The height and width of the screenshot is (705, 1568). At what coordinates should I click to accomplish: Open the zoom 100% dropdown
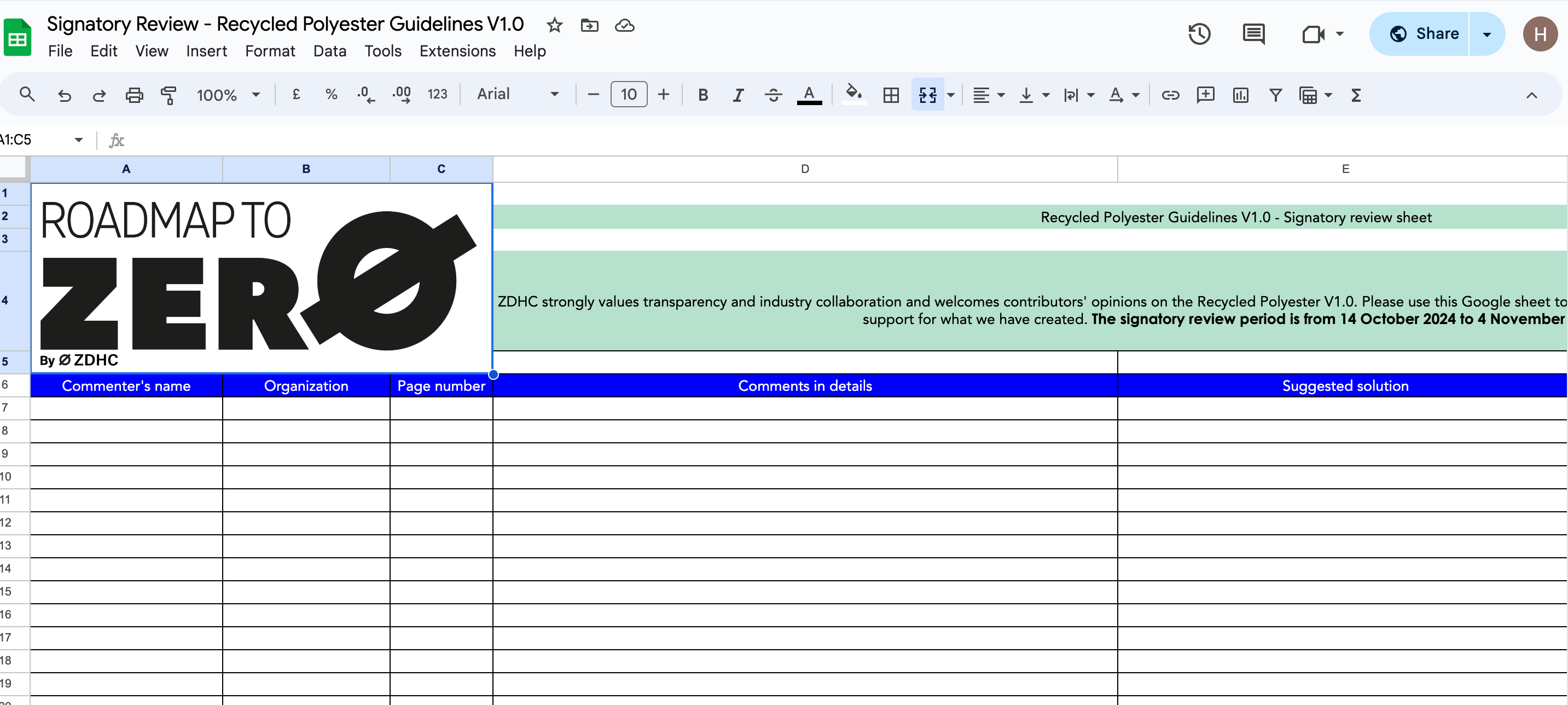tap(228, 94)
